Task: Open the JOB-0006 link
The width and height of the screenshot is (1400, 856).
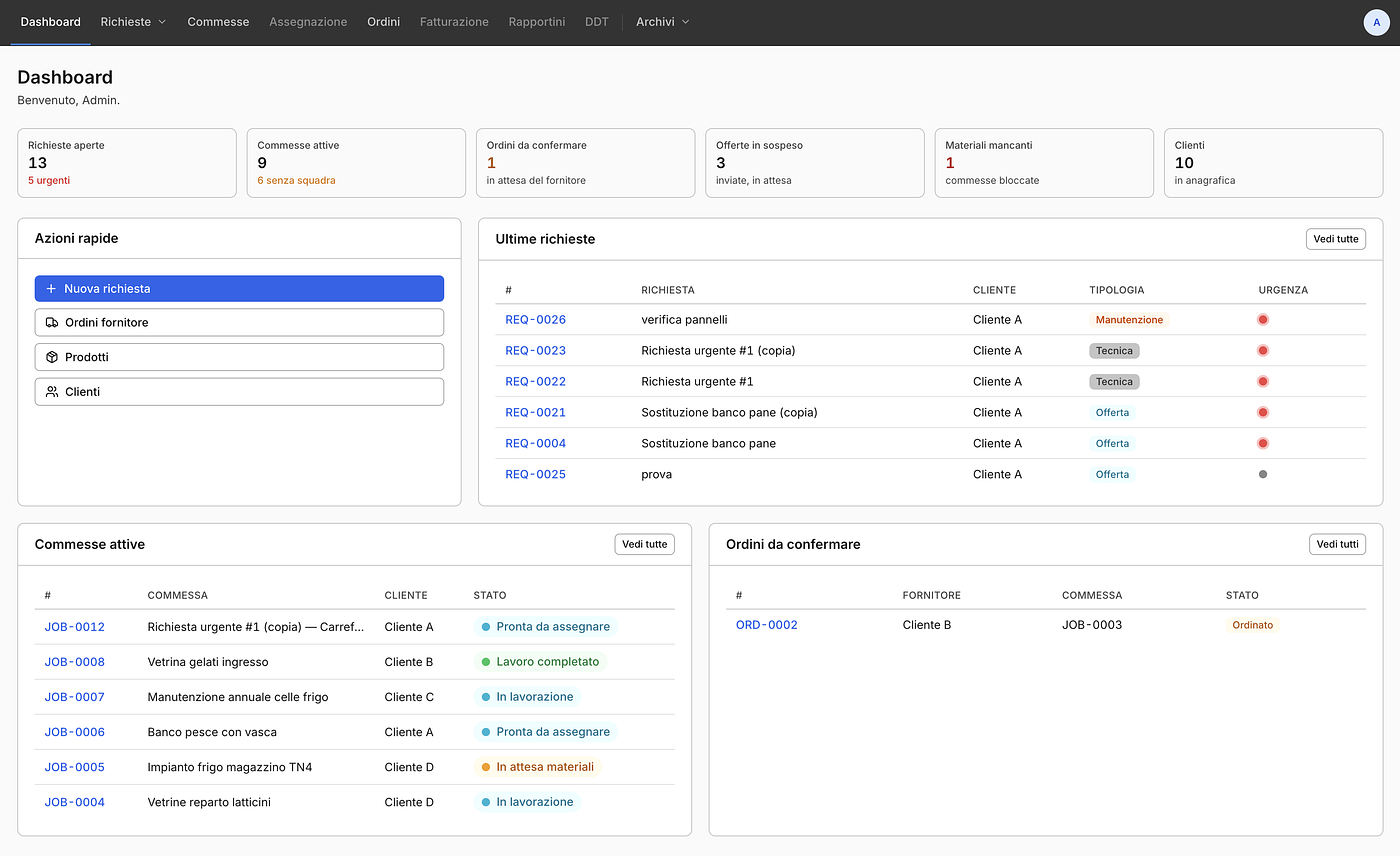Action: click(x=75, y=732)
